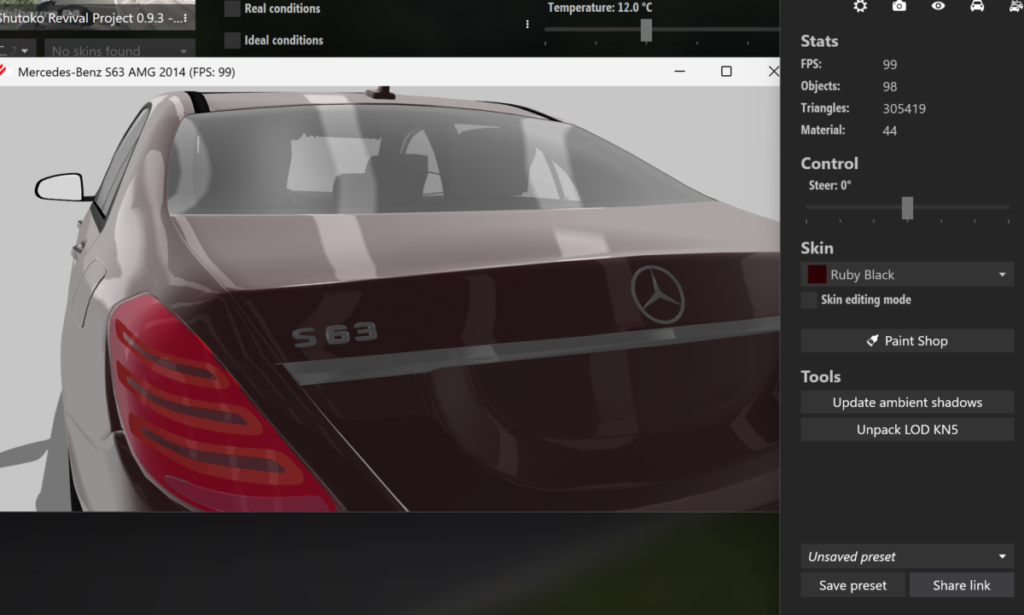Screen dimensions: 1024x615
Task: Click the Share link button
Action: click(961, 585)
